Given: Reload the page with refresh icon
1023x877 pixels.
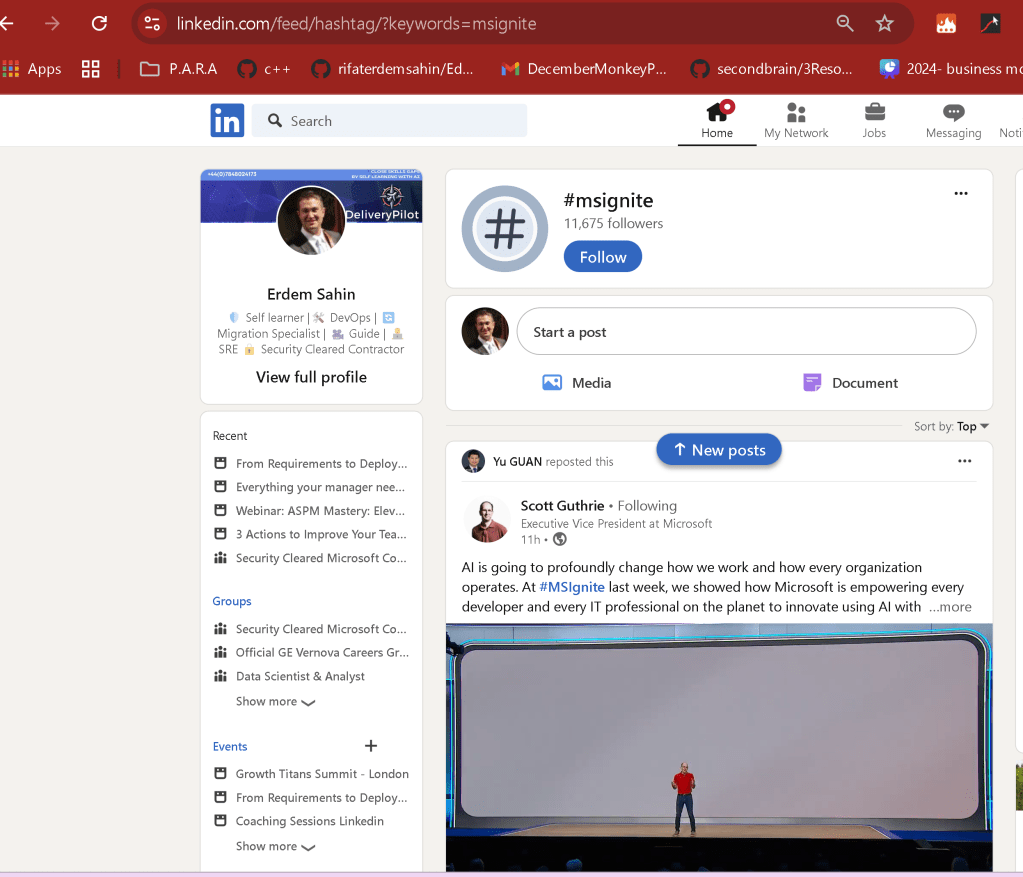Looking at the screenshot, I should pos(99,23).
